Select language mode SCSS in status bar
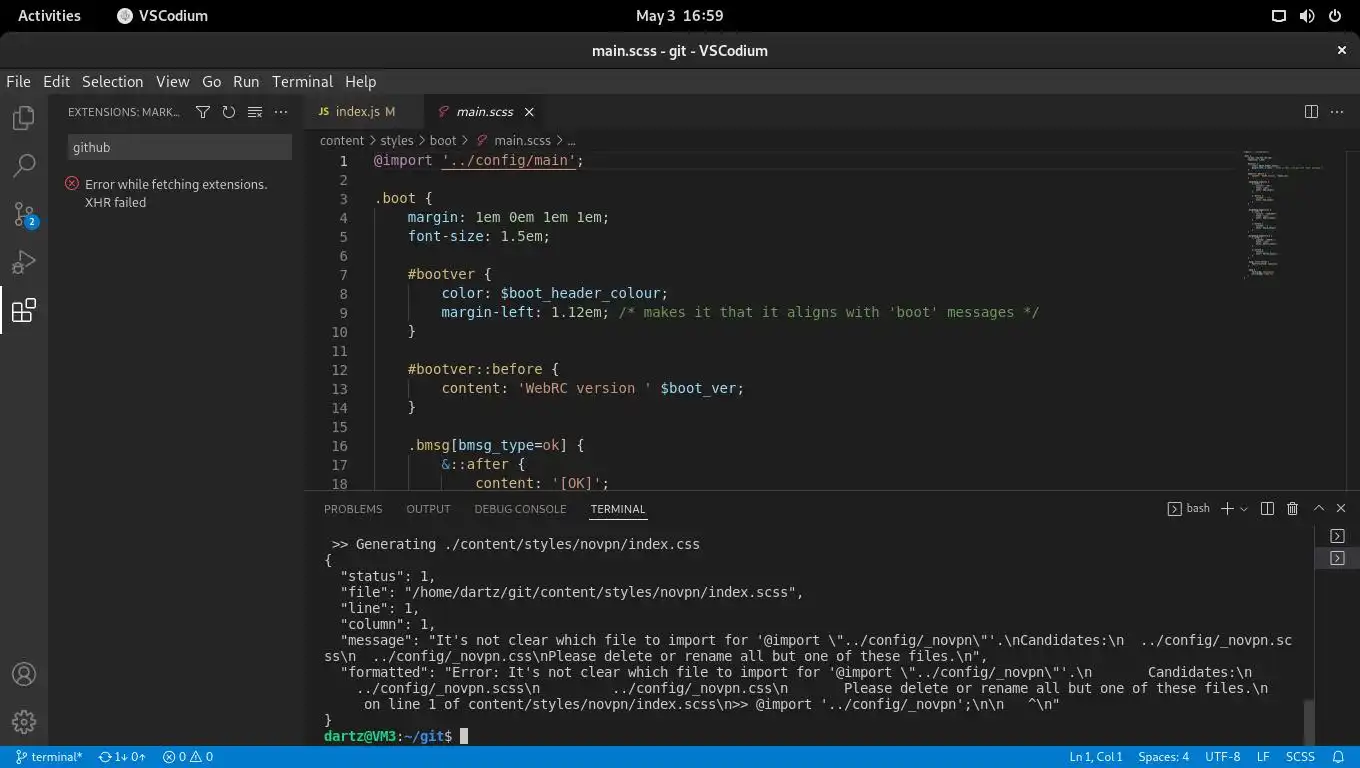This screenshot has width=1360, height=768. coord(1300,757)
